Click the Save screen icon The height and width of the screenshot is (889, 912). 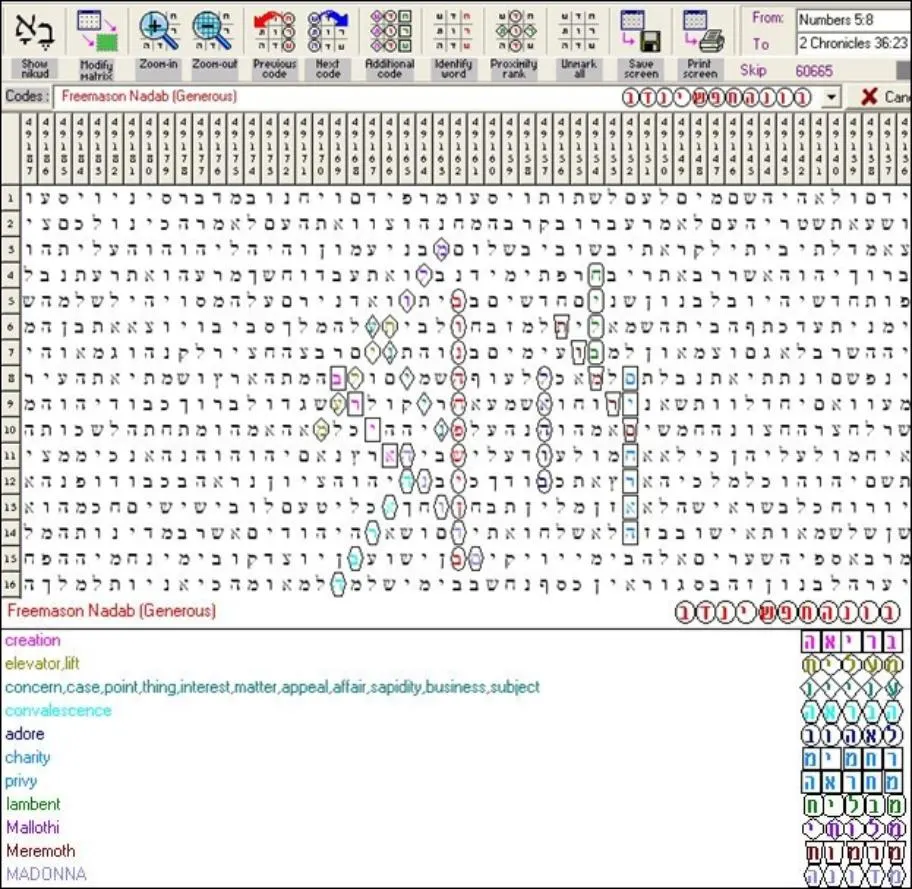tap(641, 31)
